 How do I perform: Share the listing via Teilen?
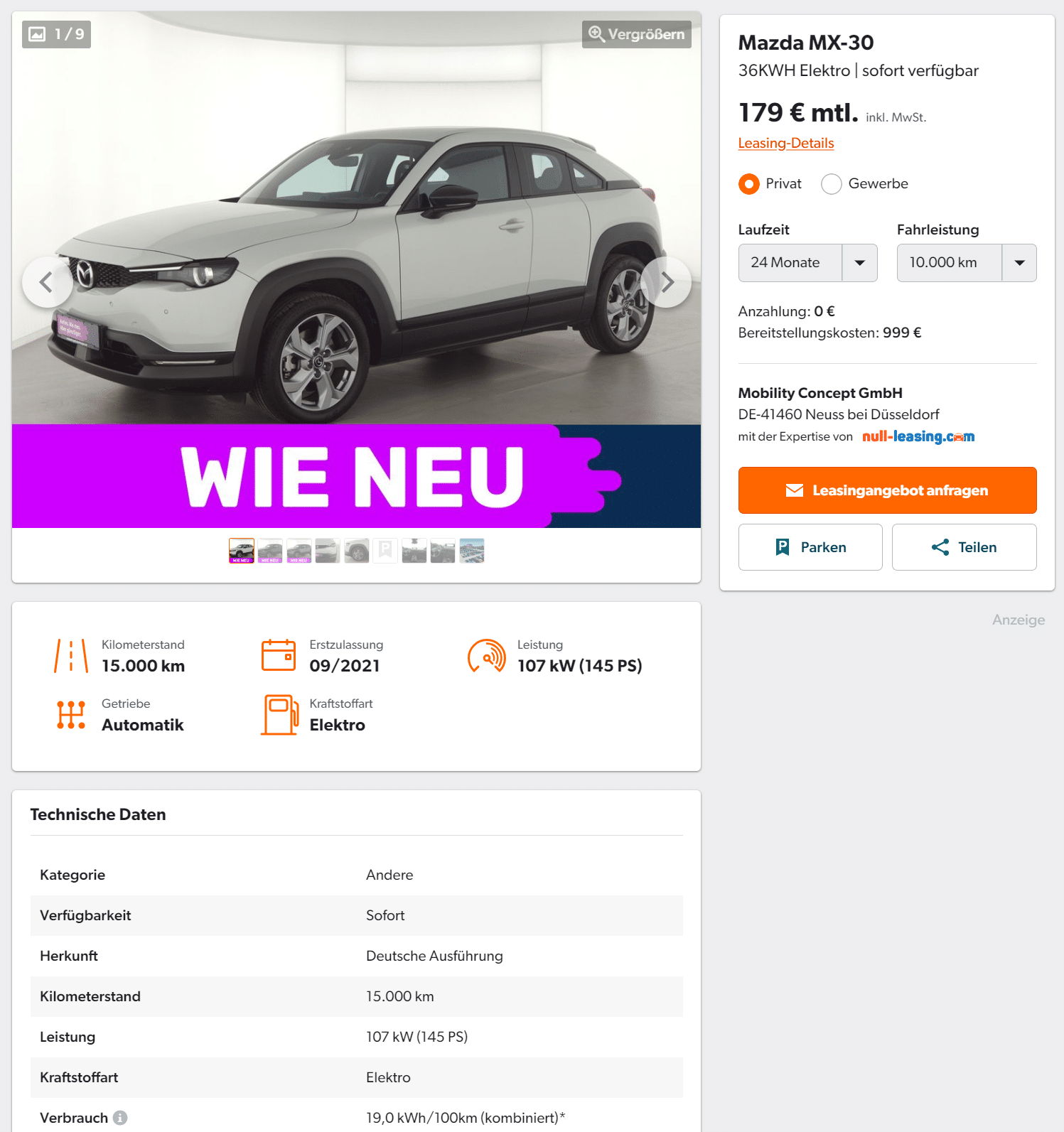(x=964, y=547)
